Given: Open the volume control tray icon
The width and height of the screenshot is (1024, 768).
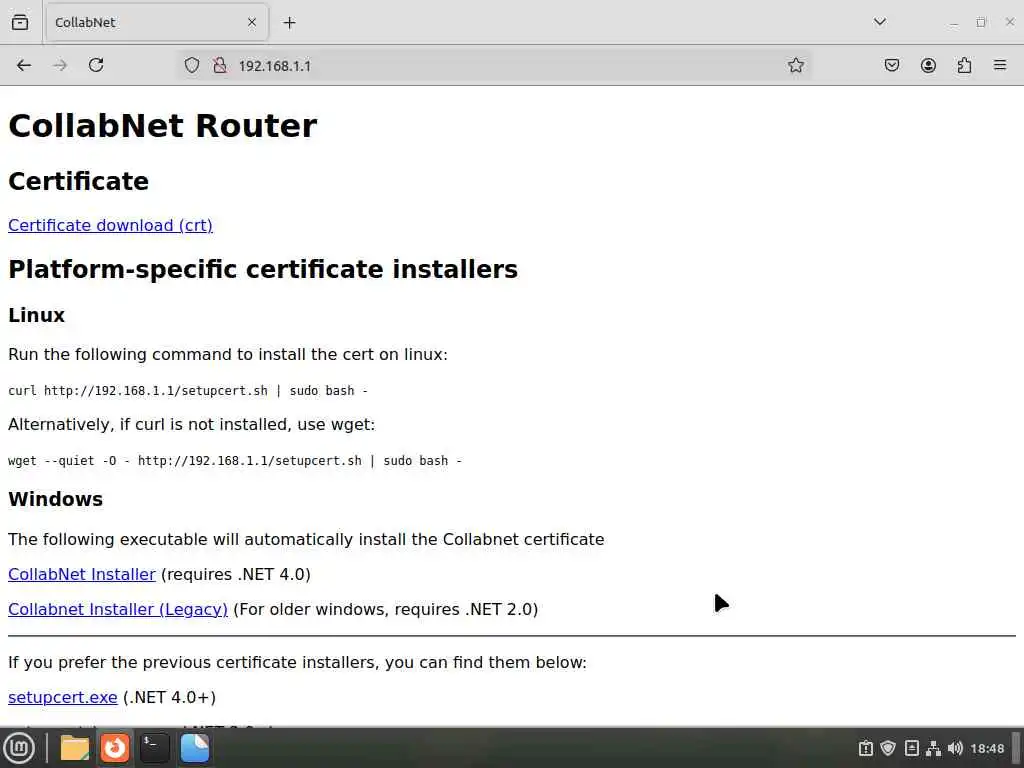Looking at the screenshot, I should point(955,748).
